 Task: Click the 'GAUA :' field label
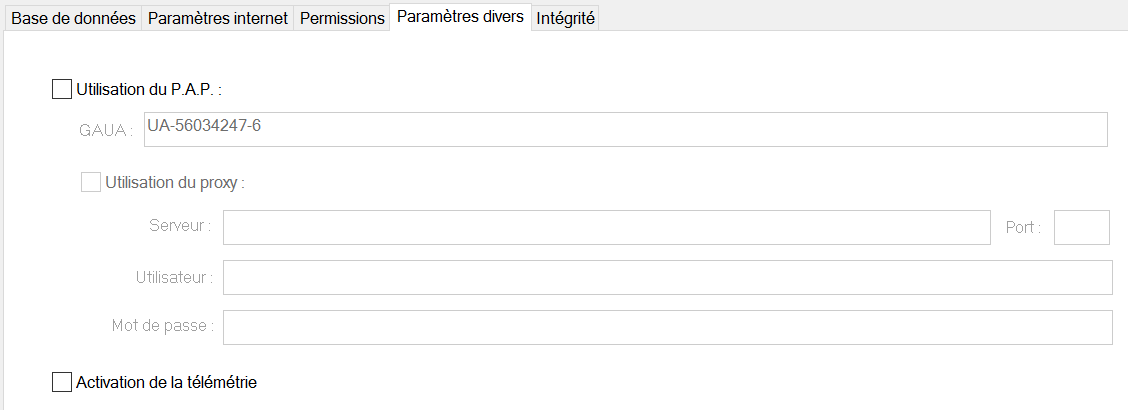coord(106,130)
